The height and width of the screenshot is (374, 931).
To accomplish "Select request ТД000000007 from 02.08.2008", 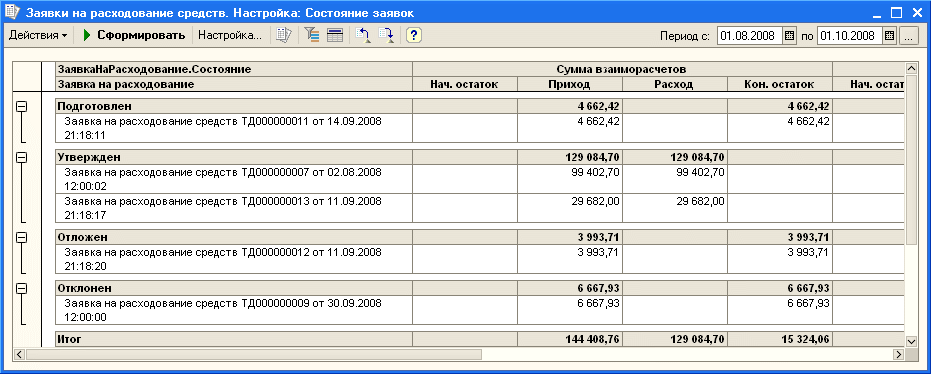I will [x=234, y=179].
